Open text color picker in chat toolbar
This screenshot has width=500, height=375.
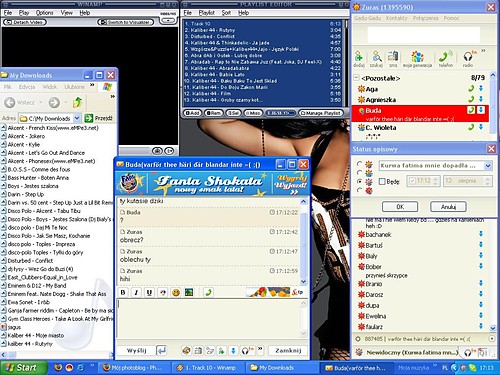(163, 293)
